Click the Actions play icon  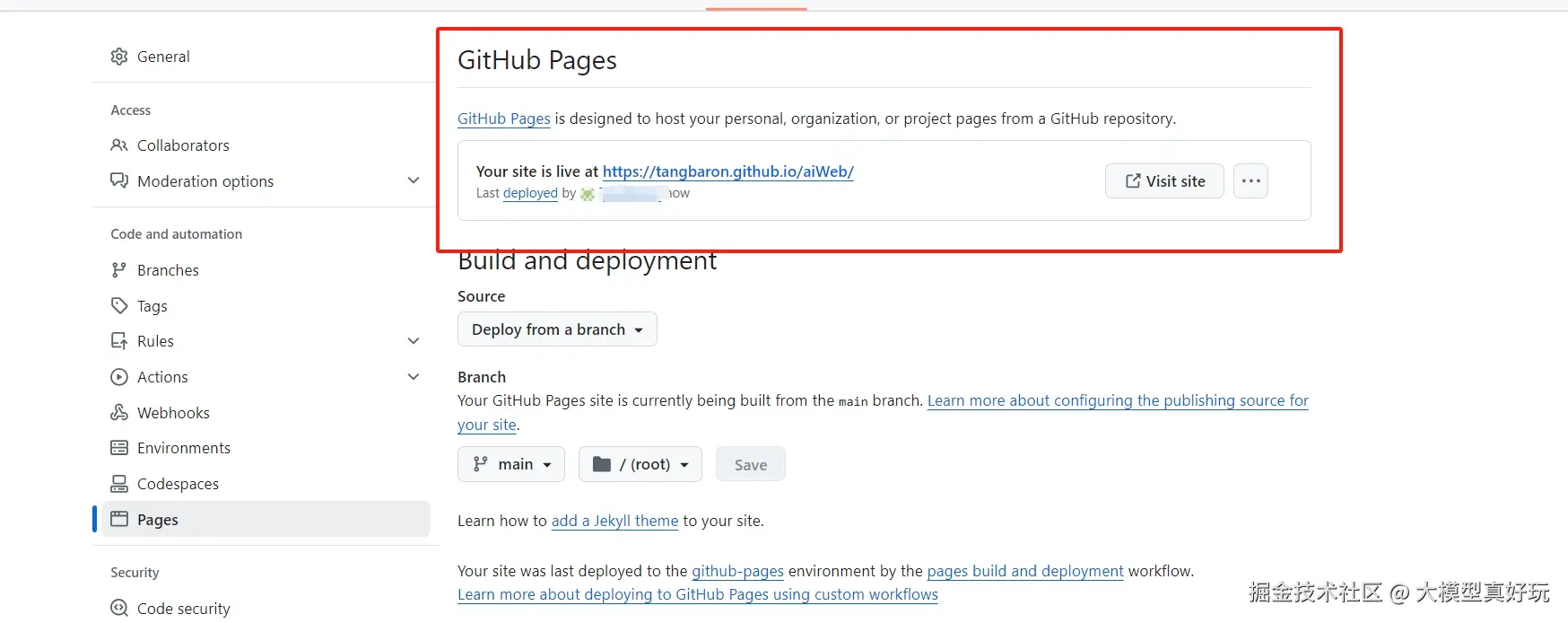(x=118, y=377)
